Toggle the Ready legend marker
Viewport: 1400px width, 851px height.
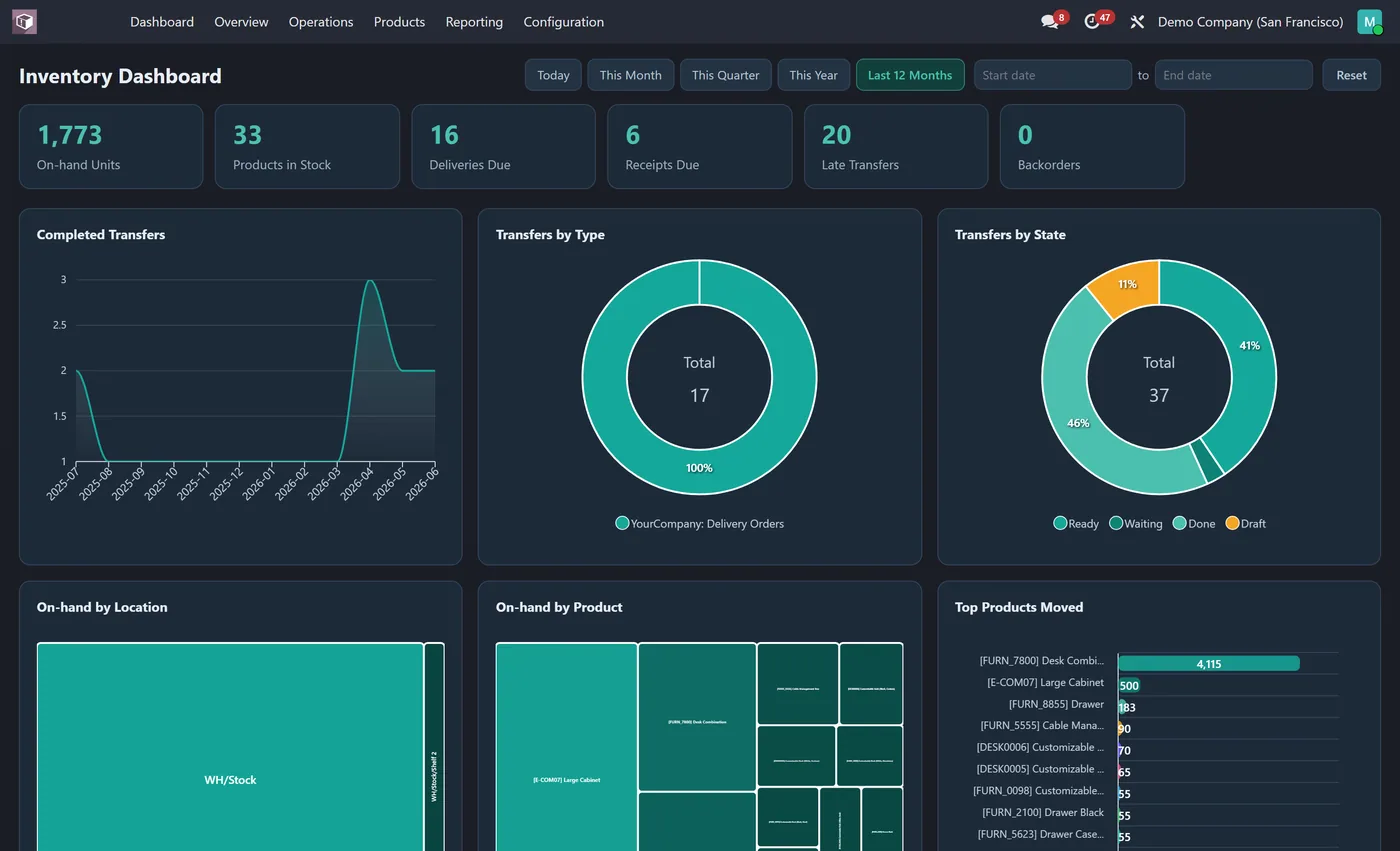coord(1060,523)
